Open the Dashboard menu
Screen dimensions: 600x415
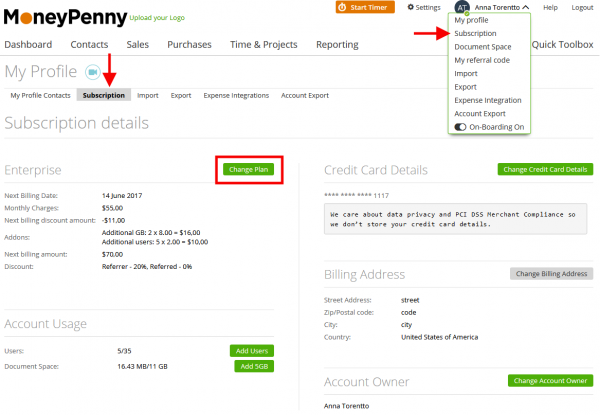coord(28,44)
